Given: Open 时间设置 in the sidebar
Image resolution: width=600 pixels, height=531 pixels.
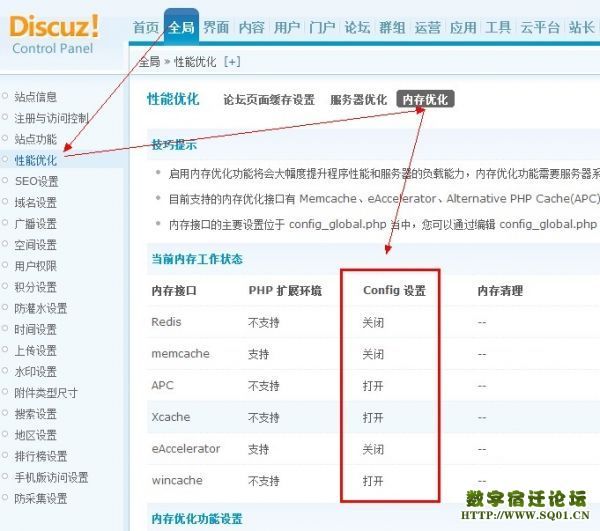Looking at the screenshot, I should coord(36,329).
